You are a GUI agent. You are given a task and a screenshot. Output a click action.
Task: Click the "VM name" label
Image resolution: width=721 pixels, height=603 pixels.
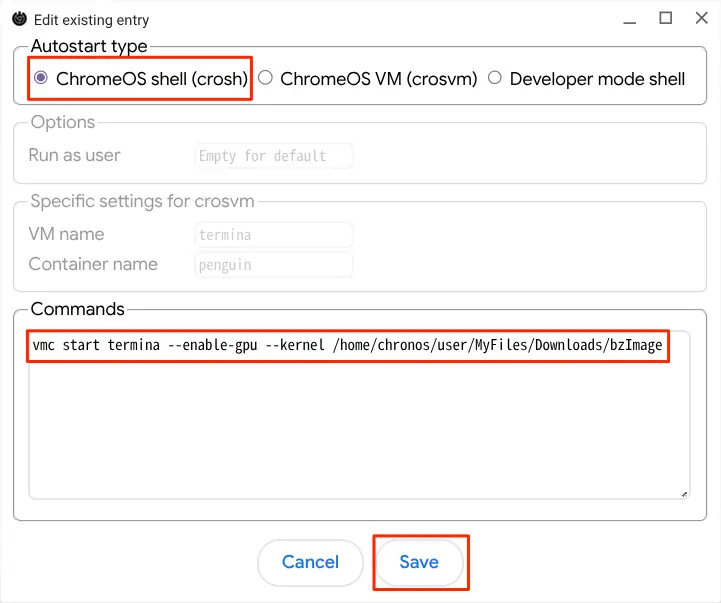pos(67,235)
